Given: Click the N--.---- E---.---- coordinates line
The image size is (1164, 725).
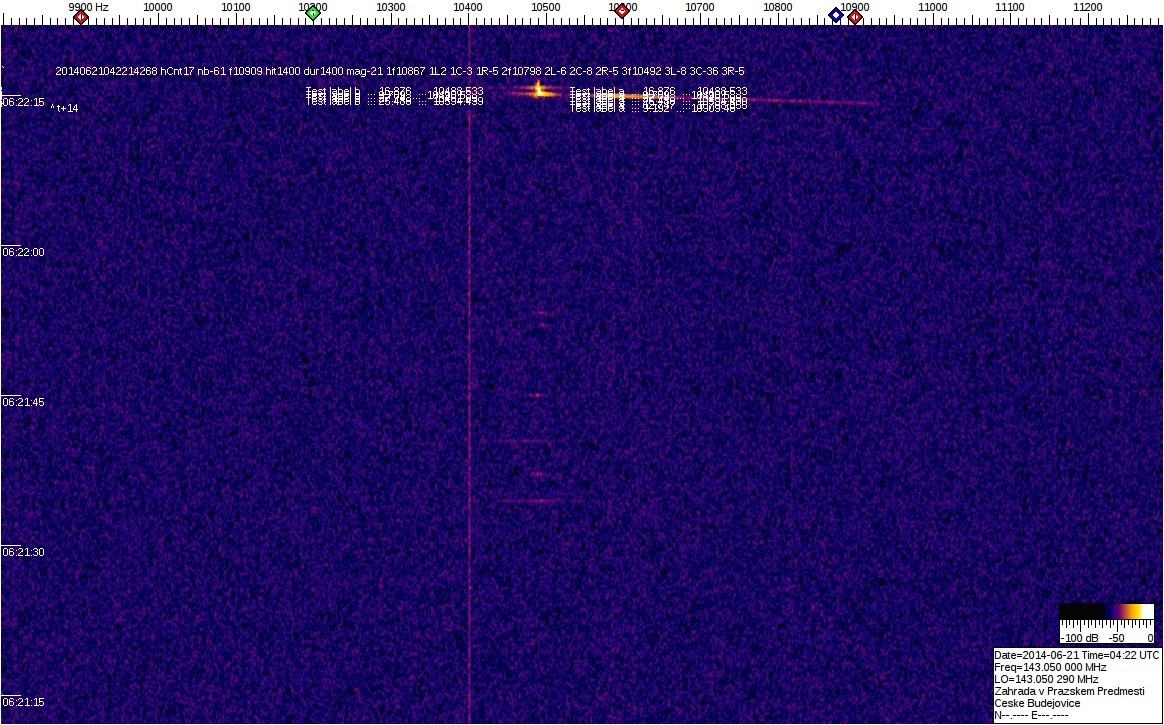Looking at the screenshot, I should click(1032, 715).
